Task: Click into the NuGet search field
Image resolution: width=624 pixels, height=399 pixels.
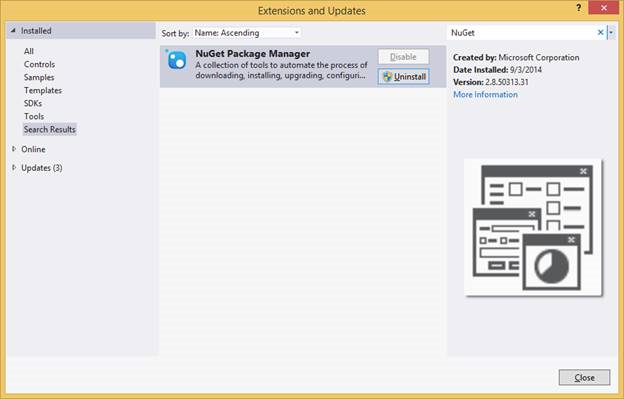Action: pyautogui.click(x=521, y=33)
